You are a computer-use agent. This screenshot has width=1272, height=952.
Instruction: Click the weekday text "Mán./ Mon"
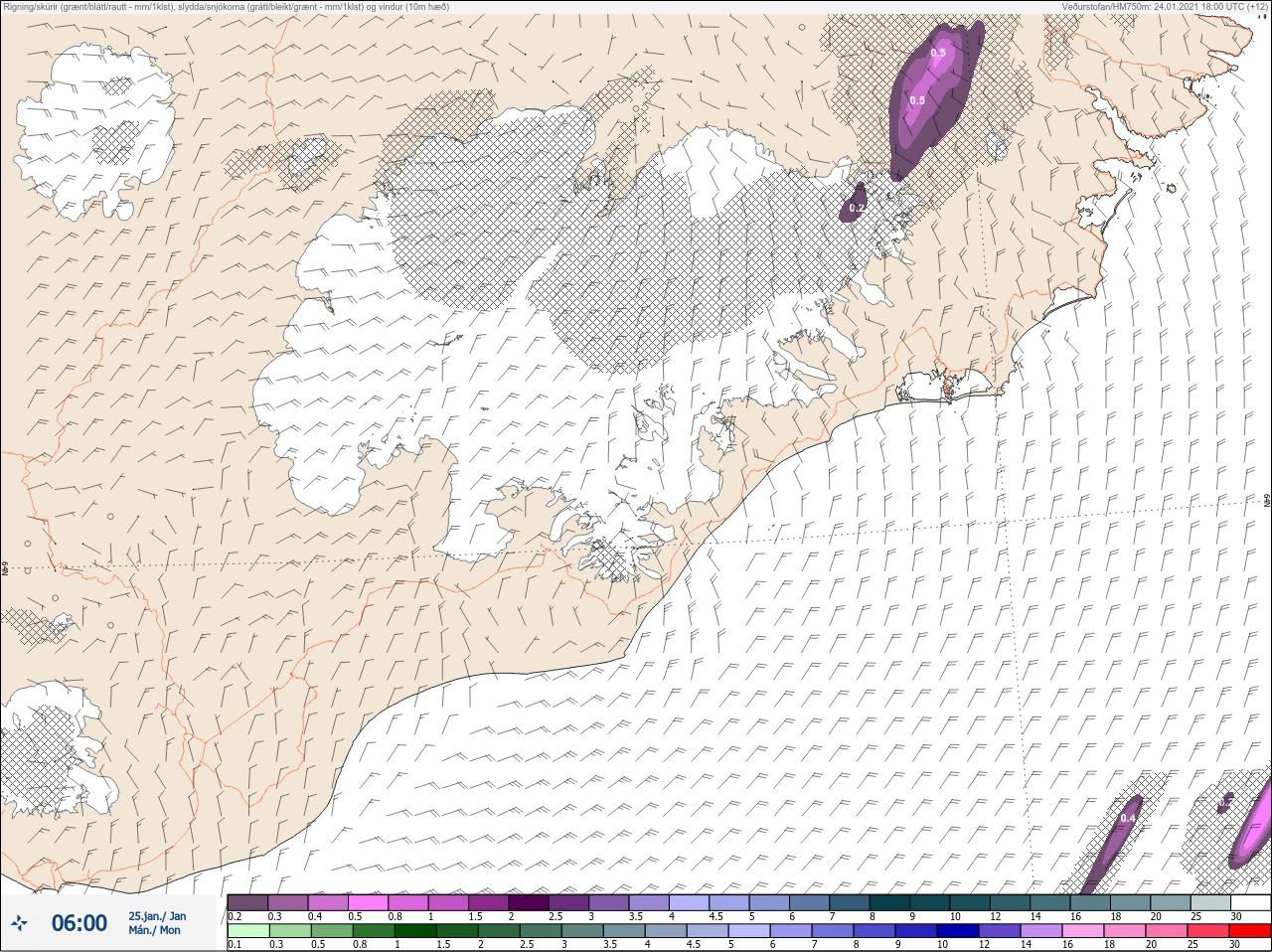(x=154, y=930)
